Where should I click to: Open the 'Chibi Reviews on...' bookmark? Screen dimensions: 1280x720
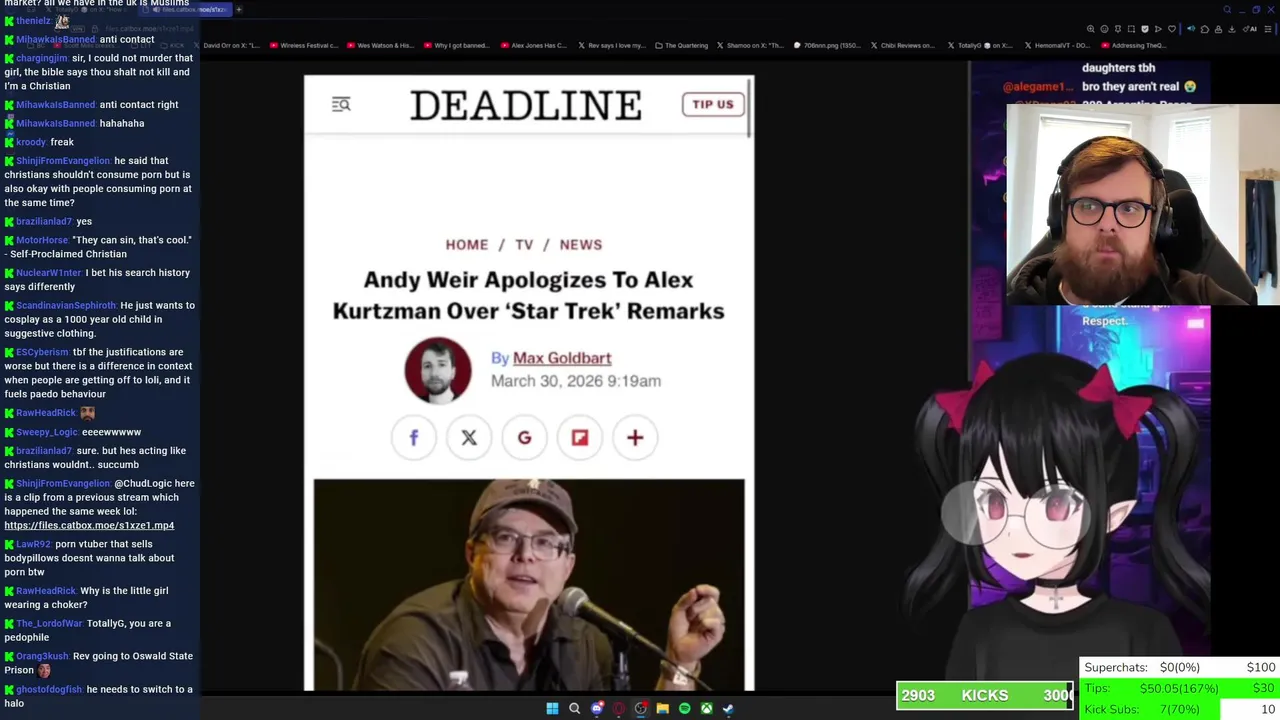(903, 45)
